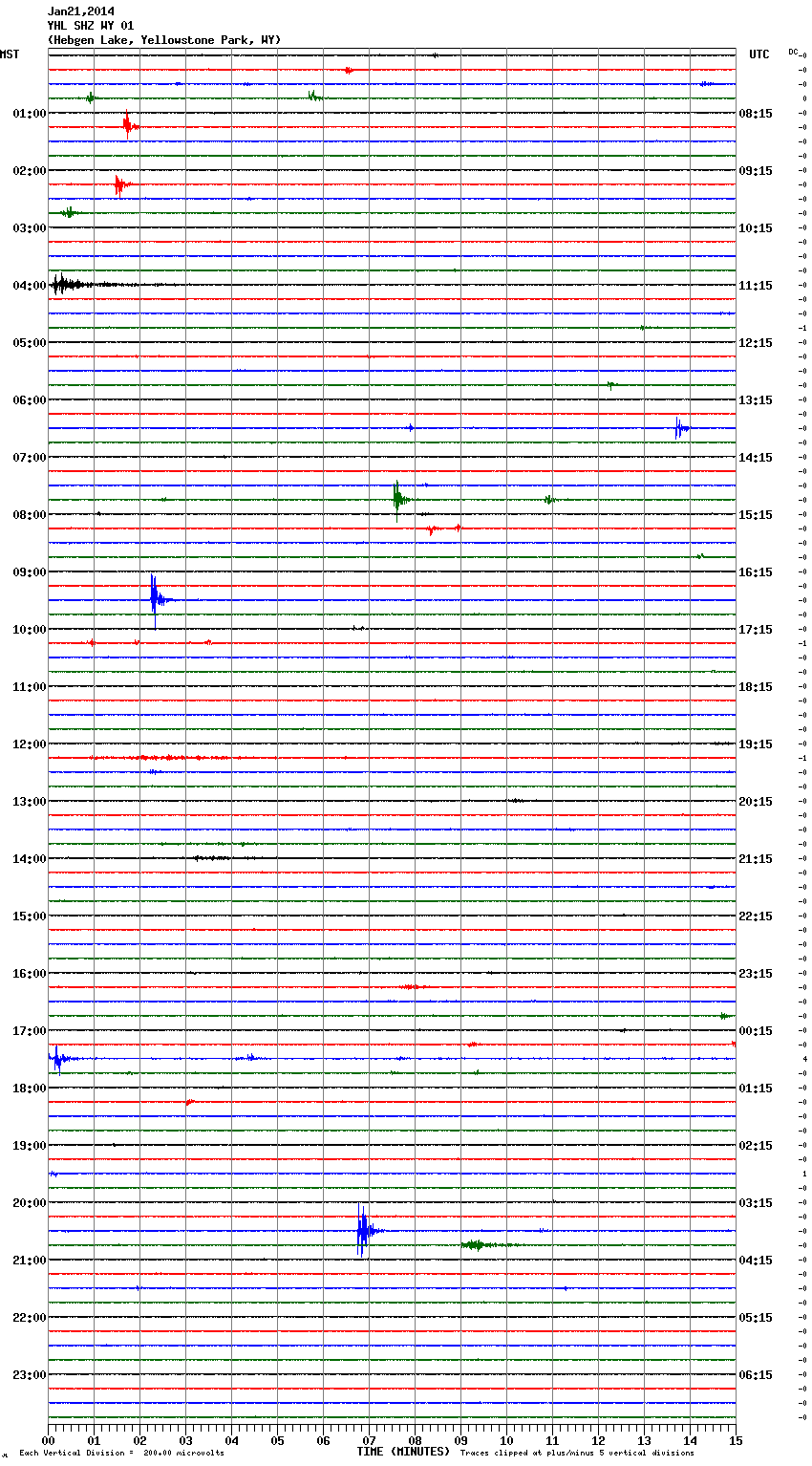Click the 'MST' timezone label
Viewport: 812px width, 1466px height.
pyautogui.click(x=10, y=54)
